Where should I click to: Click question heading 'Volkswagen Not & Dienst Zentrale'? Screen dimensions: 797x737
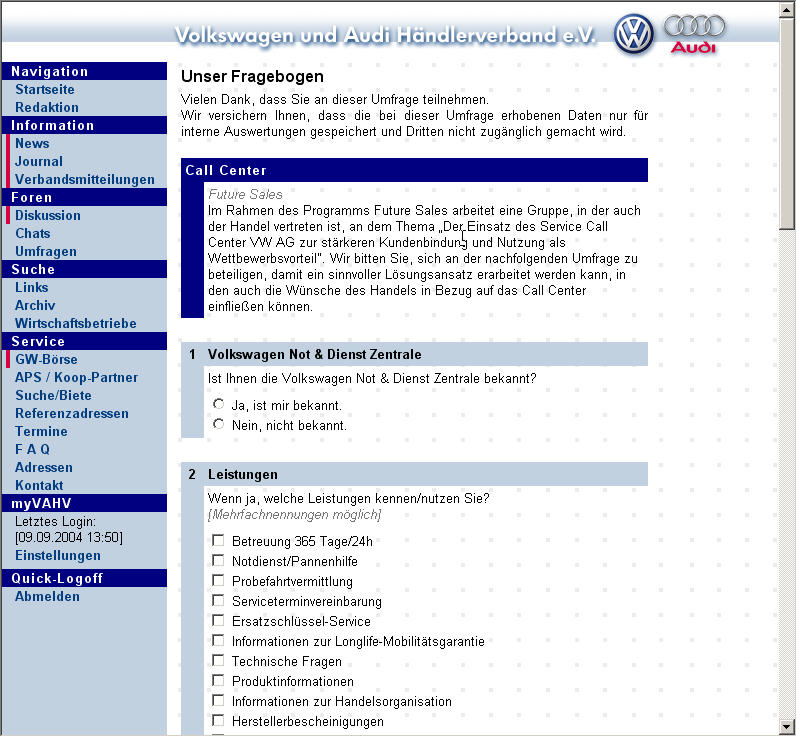click(314, 354)
